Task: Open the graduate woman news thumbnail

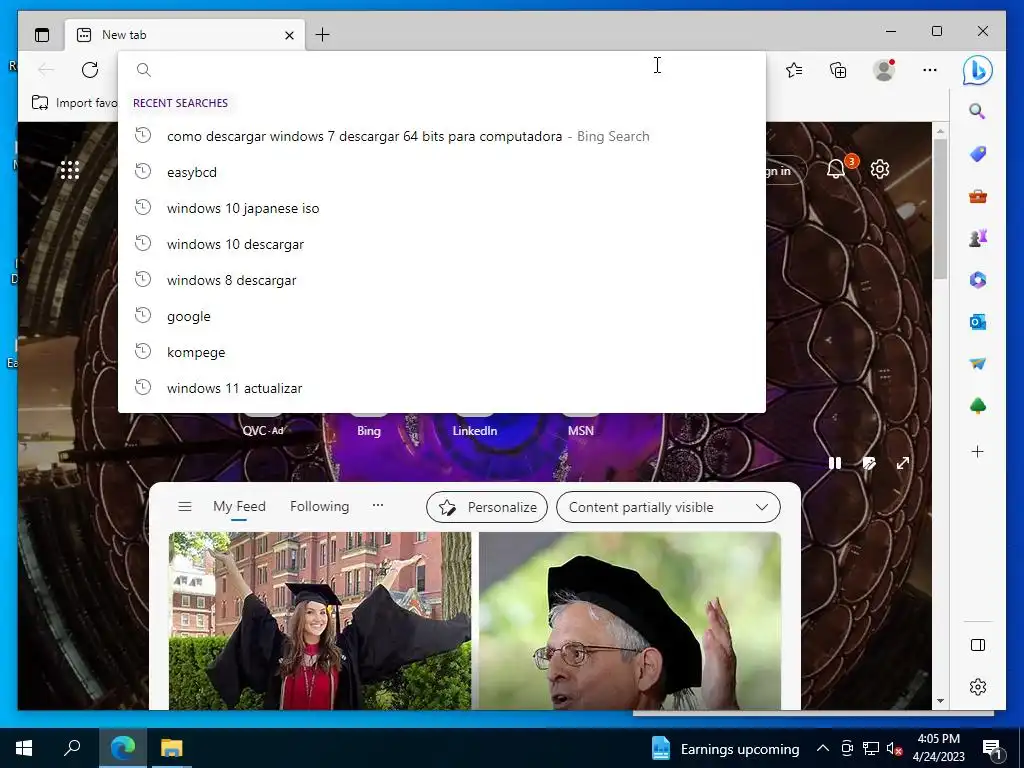Action: (x=320, y=620)
